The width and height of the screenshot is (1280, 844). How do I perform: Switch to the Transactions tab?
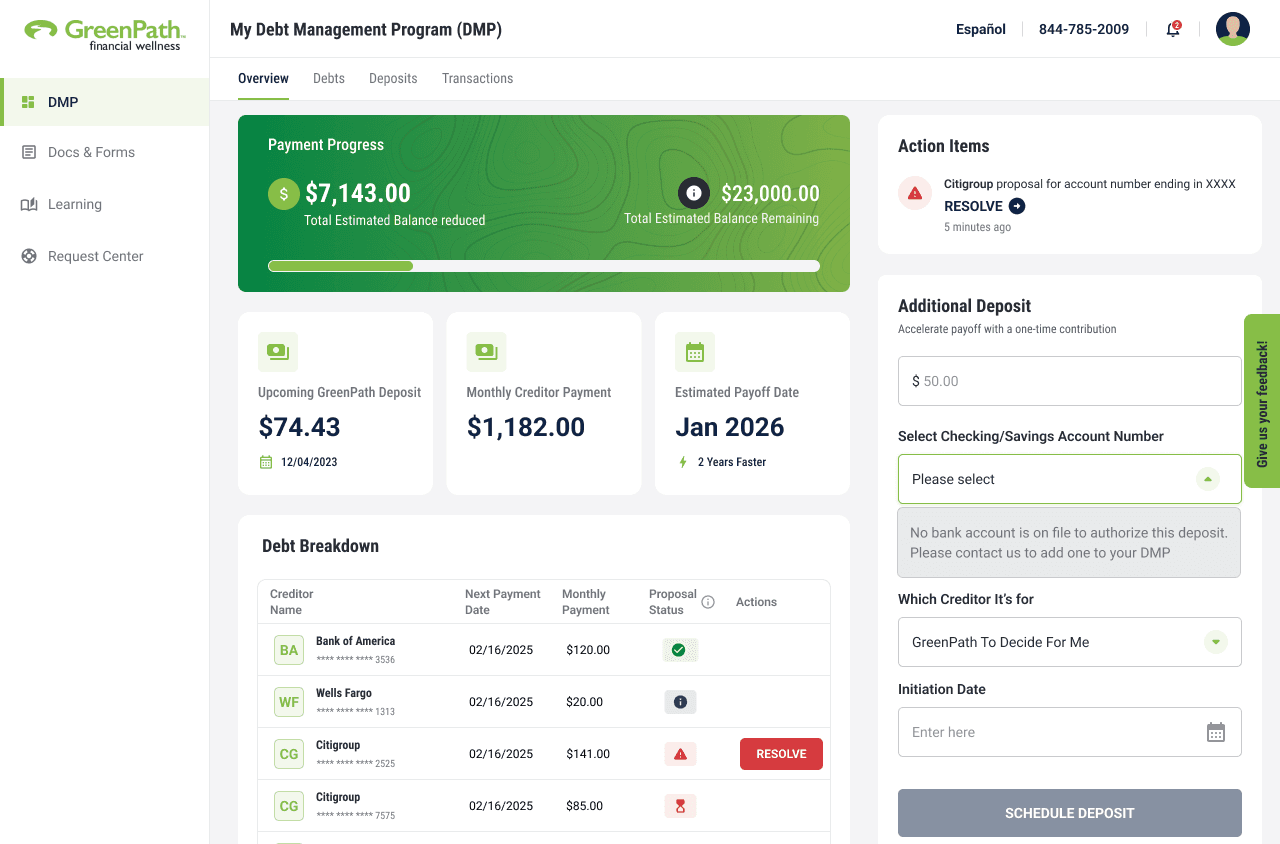[477, 78]
